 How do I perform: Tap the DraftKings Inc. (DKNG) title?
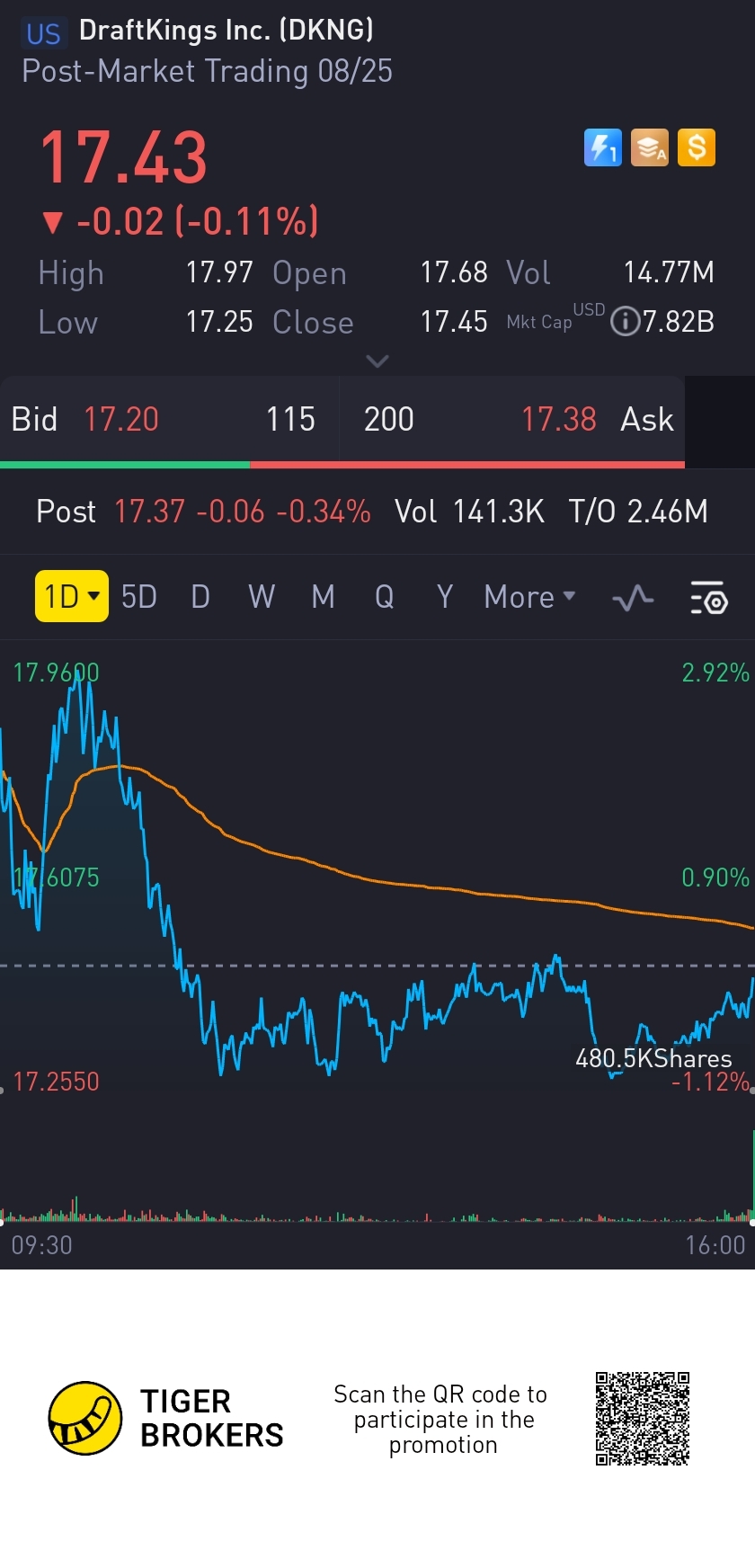(x=226, y=31)
